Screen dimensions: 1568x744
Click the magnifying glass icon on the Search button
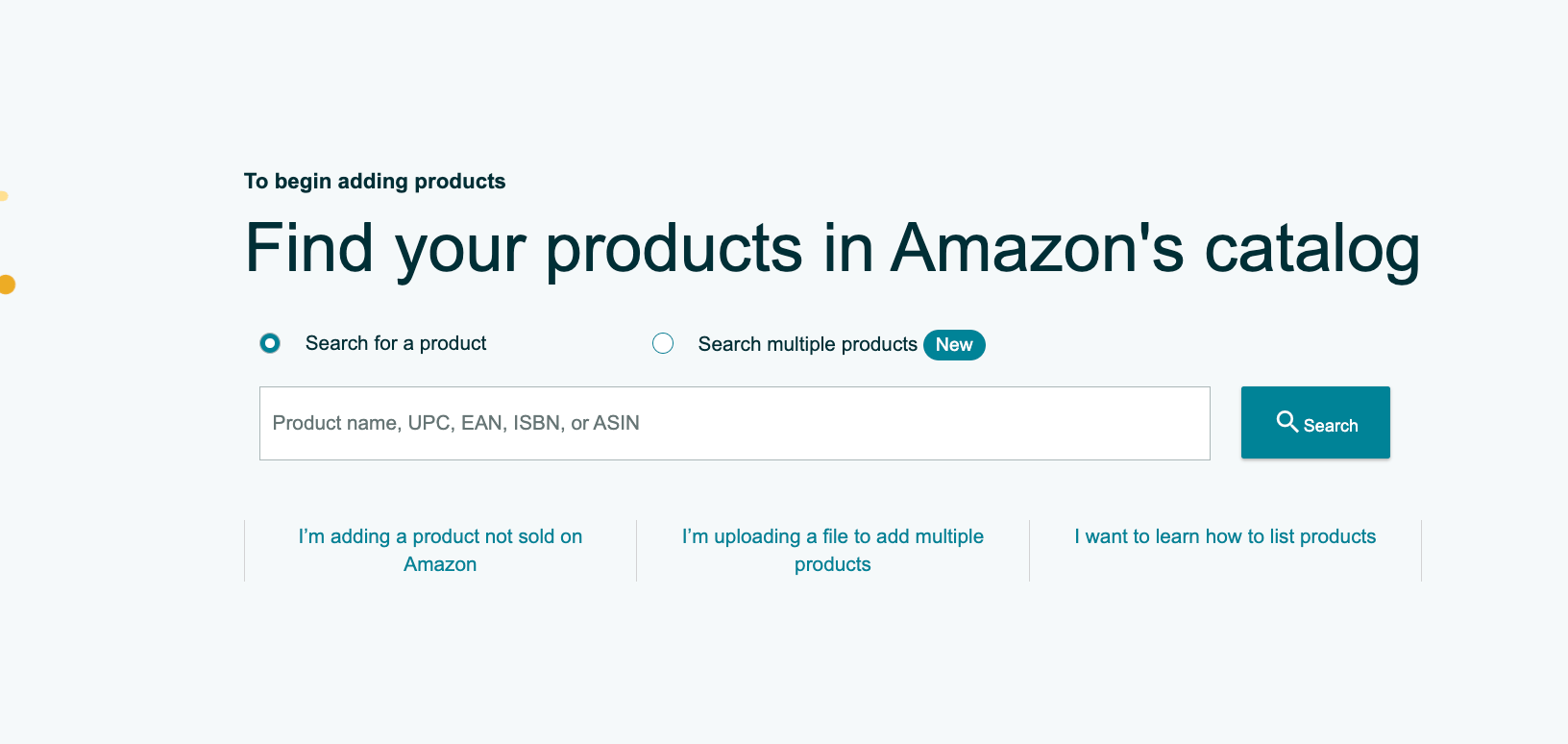point(1288,422)
